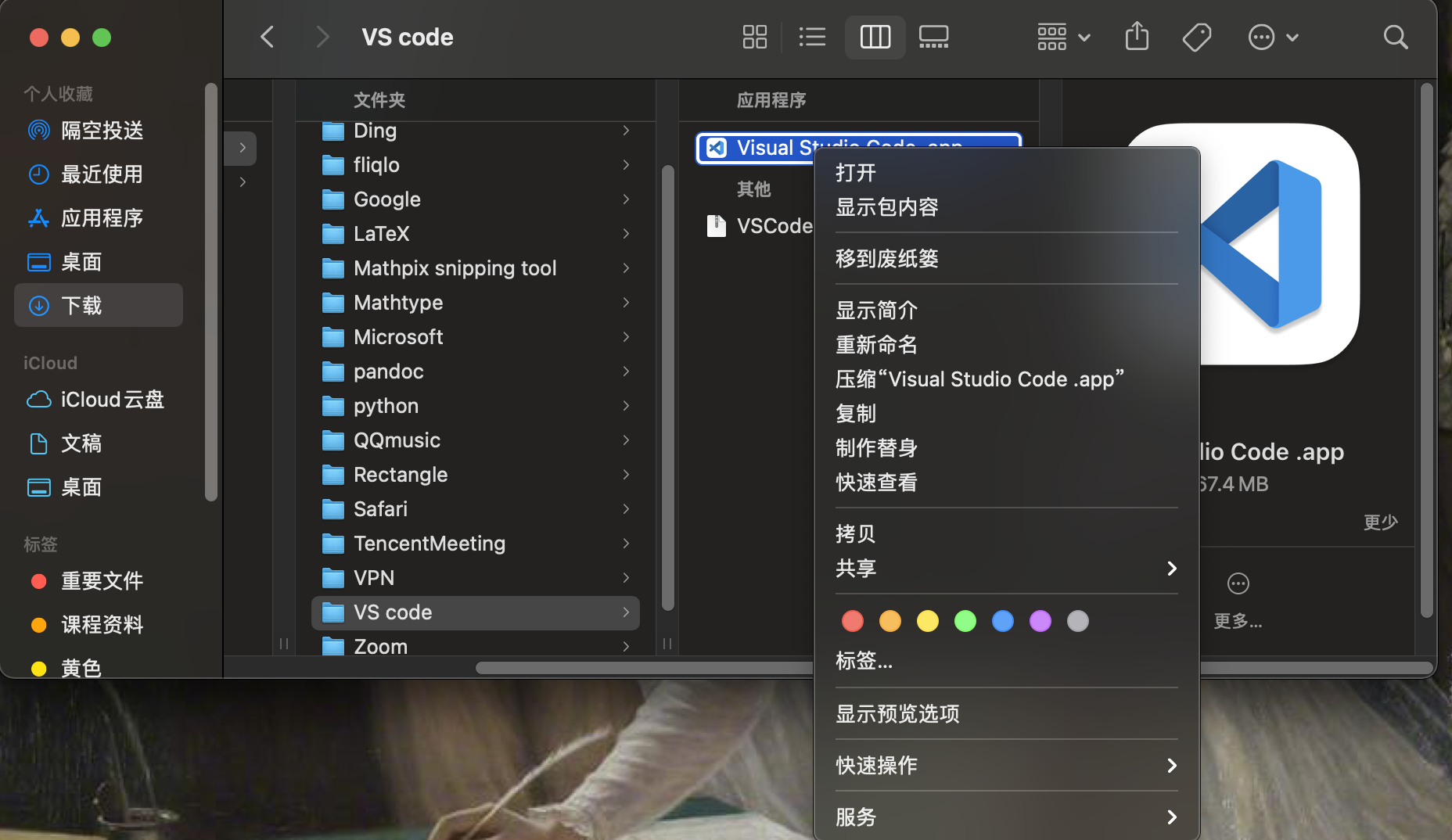Choose 复制 in context menu
Image resolution: width=1452 pixels, height=840 pixels.
click(x=1006, y=414)
